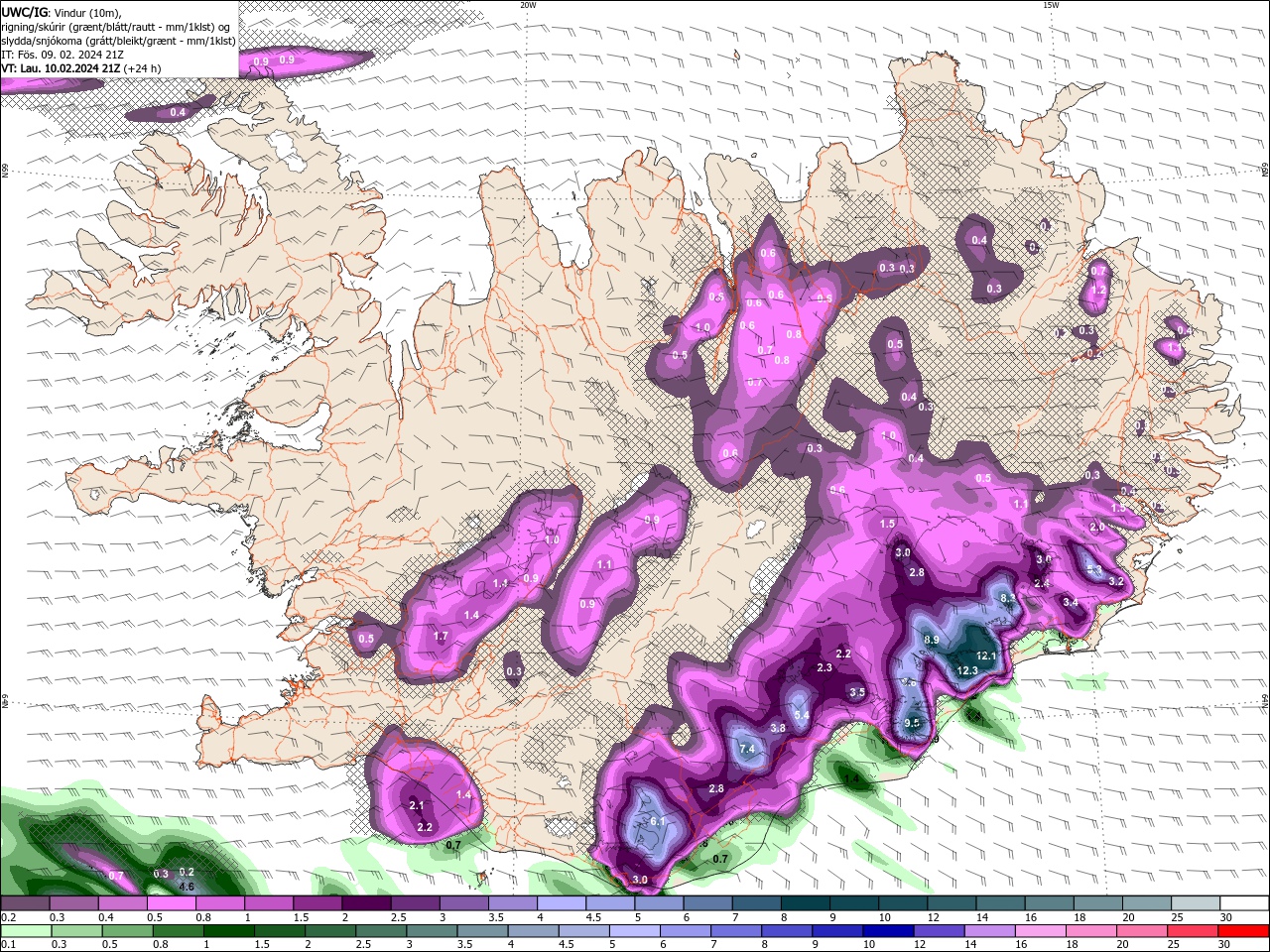Click the 7.4 snowfall value

click(x=748, y=749)
